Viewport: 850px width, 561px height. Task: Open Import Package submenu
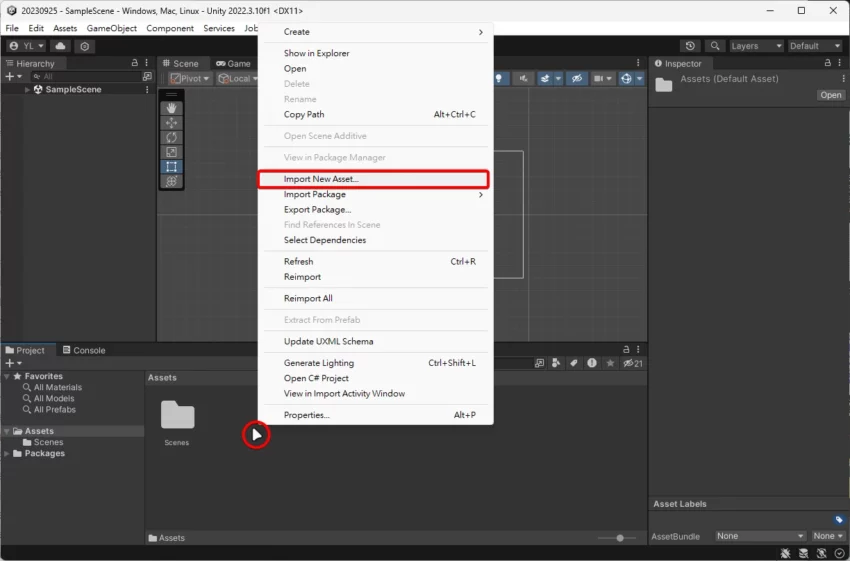375,195
